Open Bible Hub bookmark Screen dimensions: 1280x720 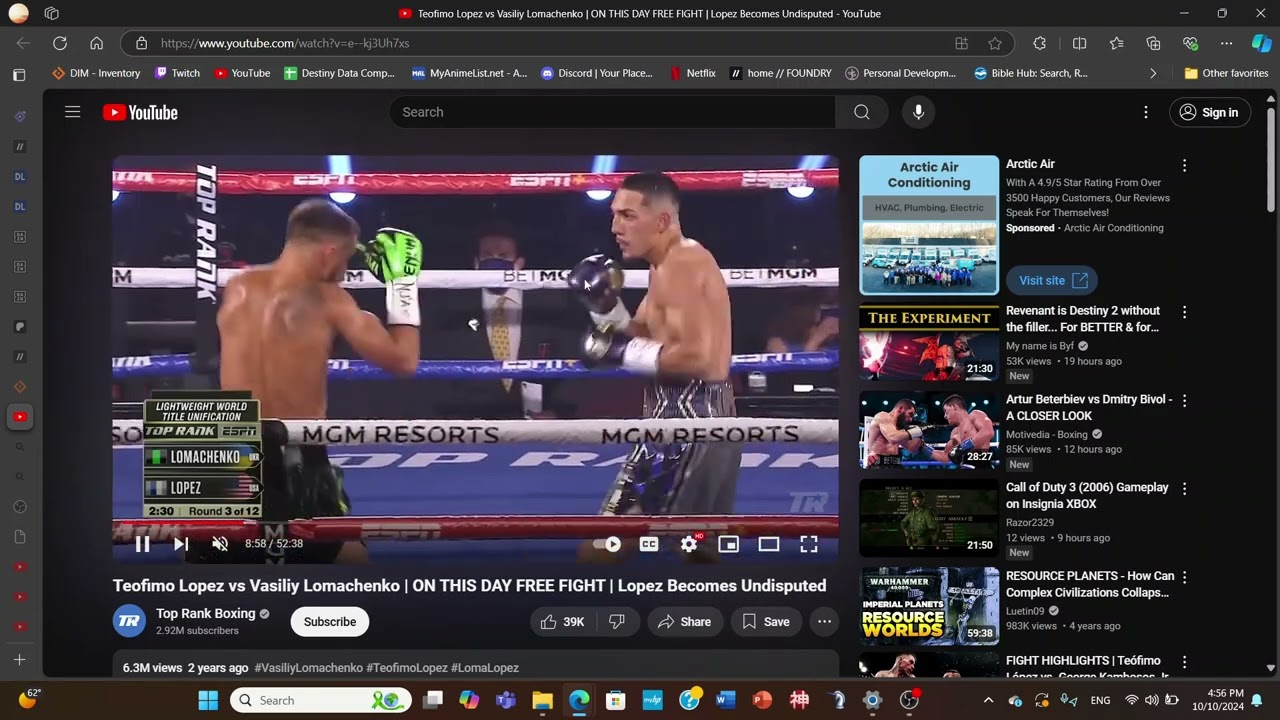pos(1031,73)
